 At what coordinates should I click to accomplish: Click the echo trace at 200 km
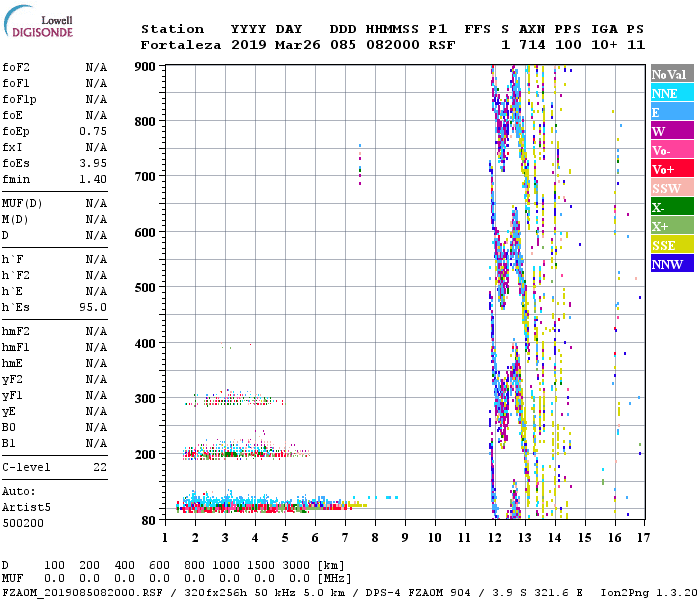pos(246,451)
